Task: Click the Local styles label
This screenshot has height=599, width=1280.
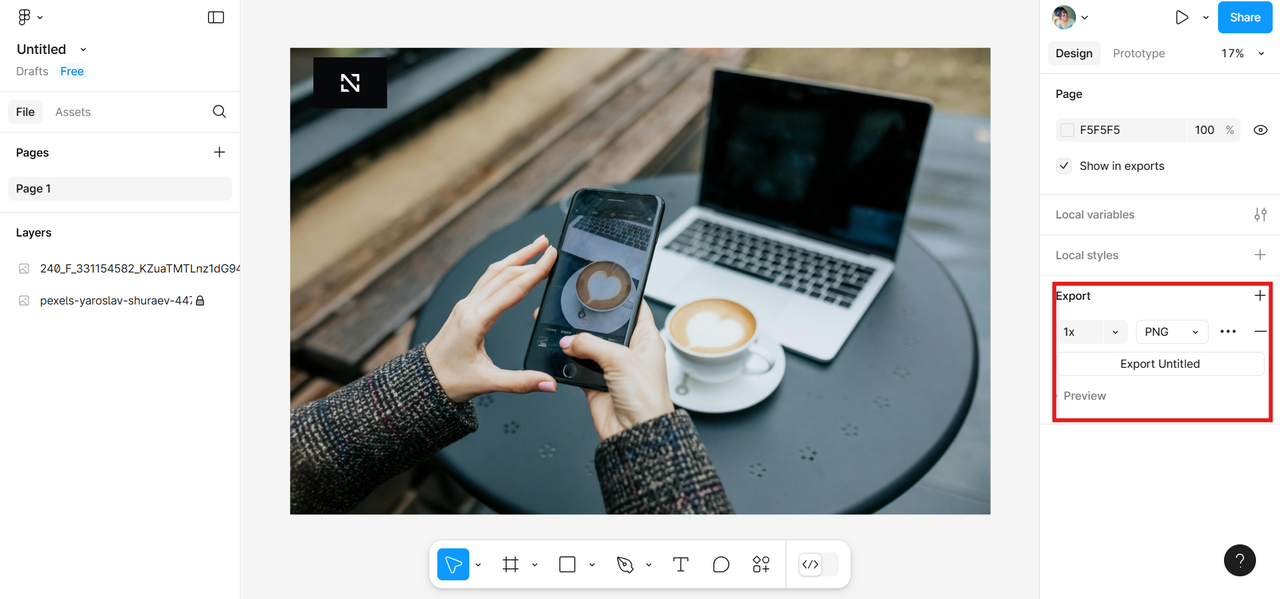Action: pos(1087,255)
